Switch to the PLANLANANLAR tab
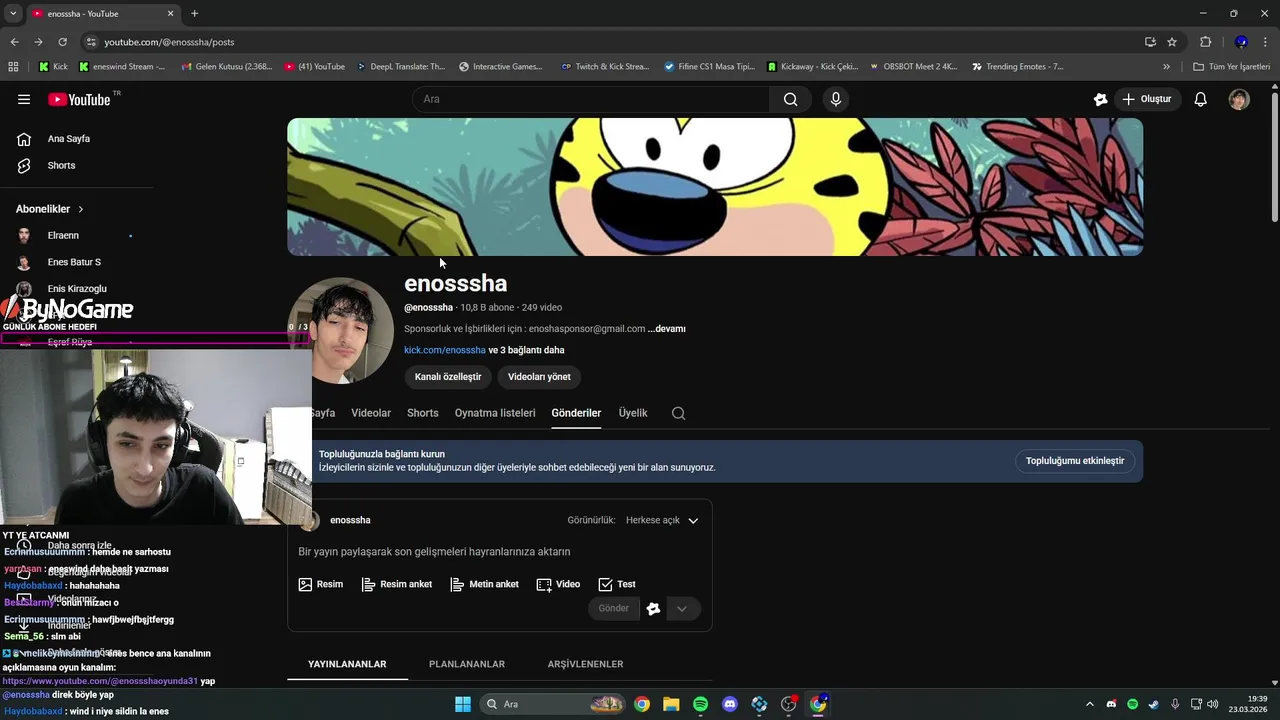This screenshot has height=720, width=1280. 467,664
